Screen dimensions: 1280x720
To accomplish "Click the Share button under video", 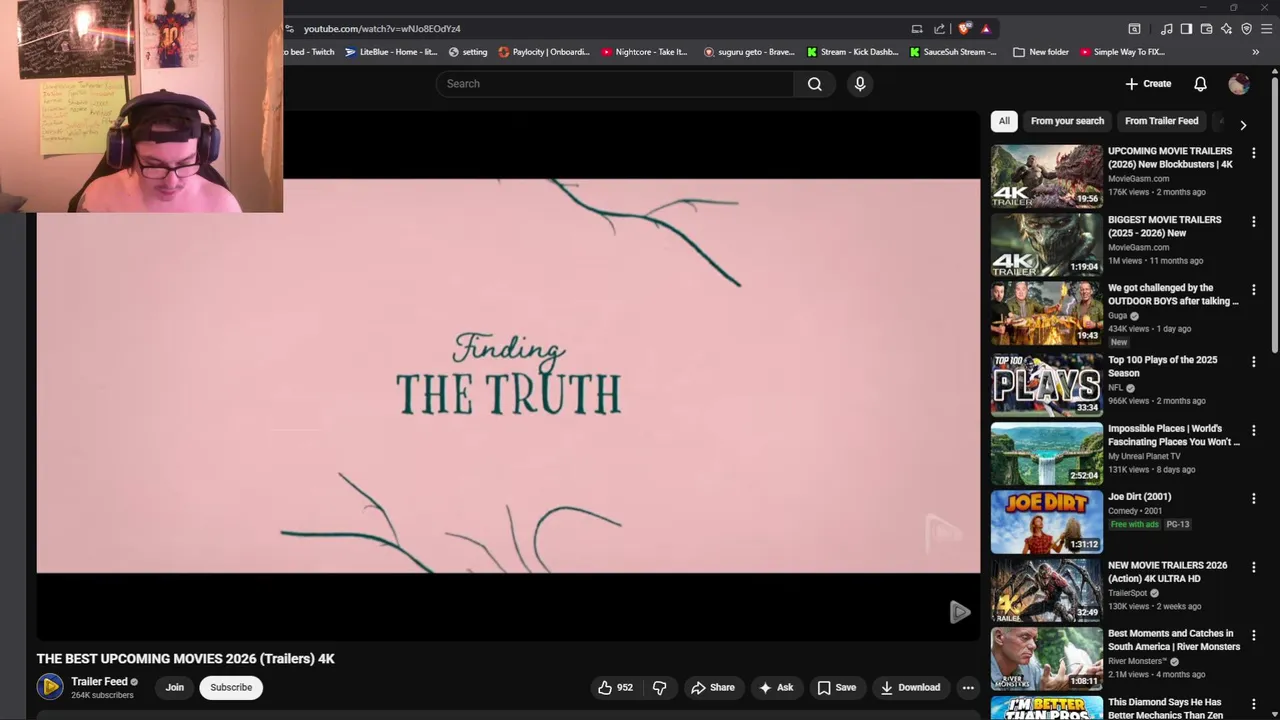I will pos(713,688).
